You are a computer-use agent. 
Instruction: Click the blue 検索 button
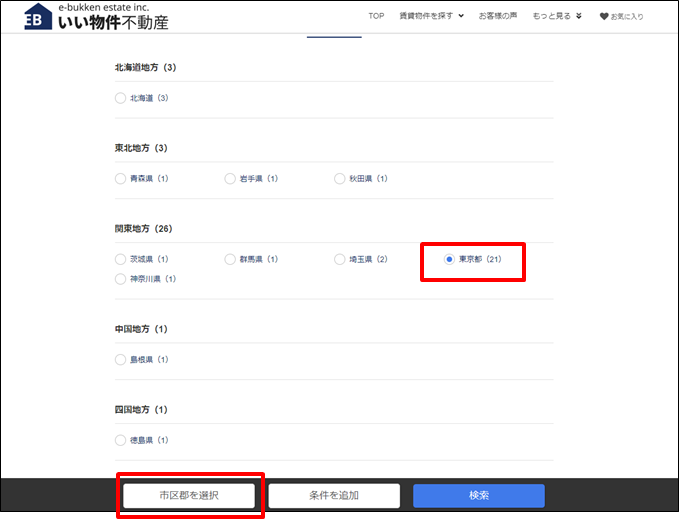479,496
